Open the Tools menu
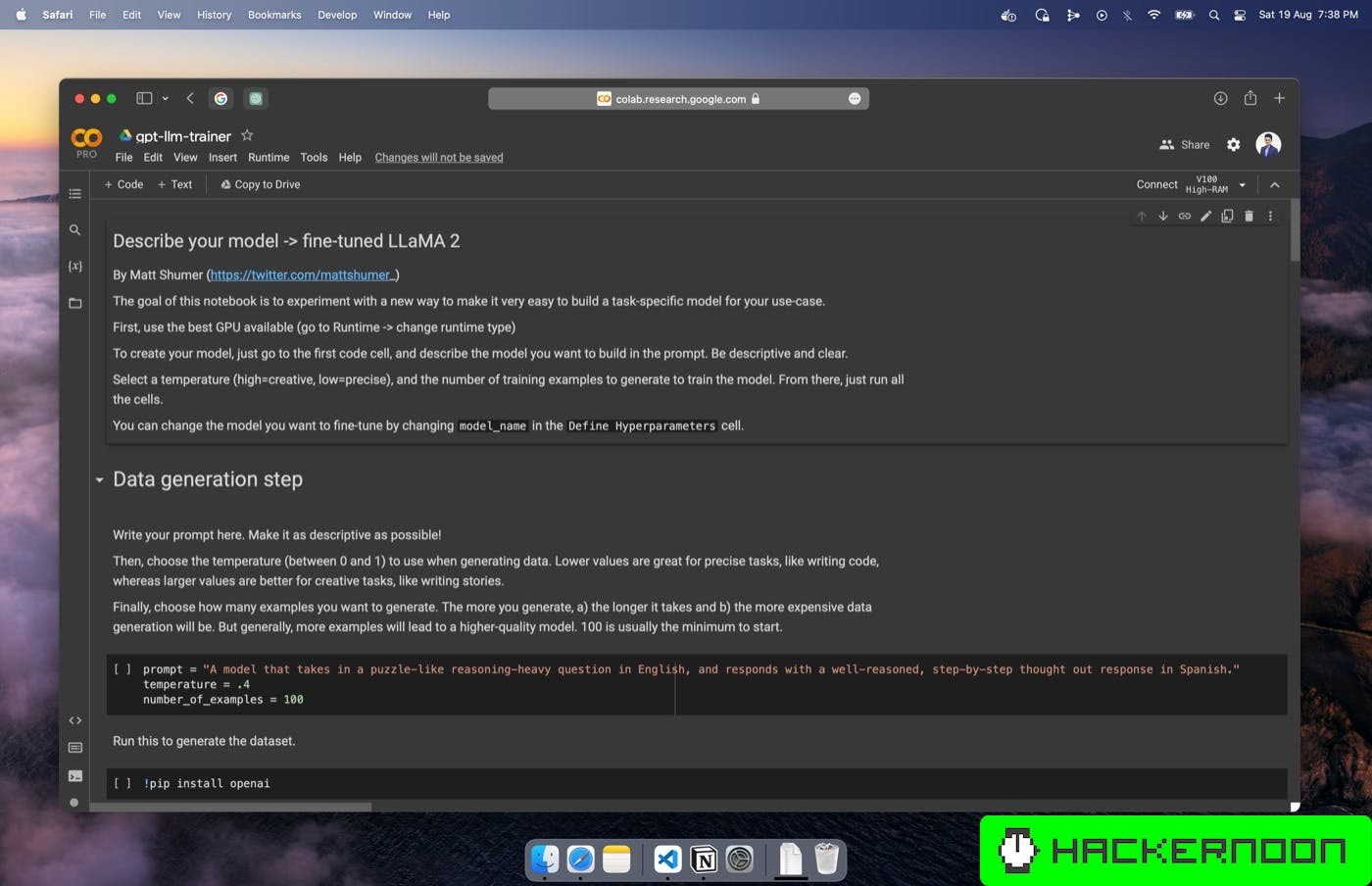 coord(314,158)
